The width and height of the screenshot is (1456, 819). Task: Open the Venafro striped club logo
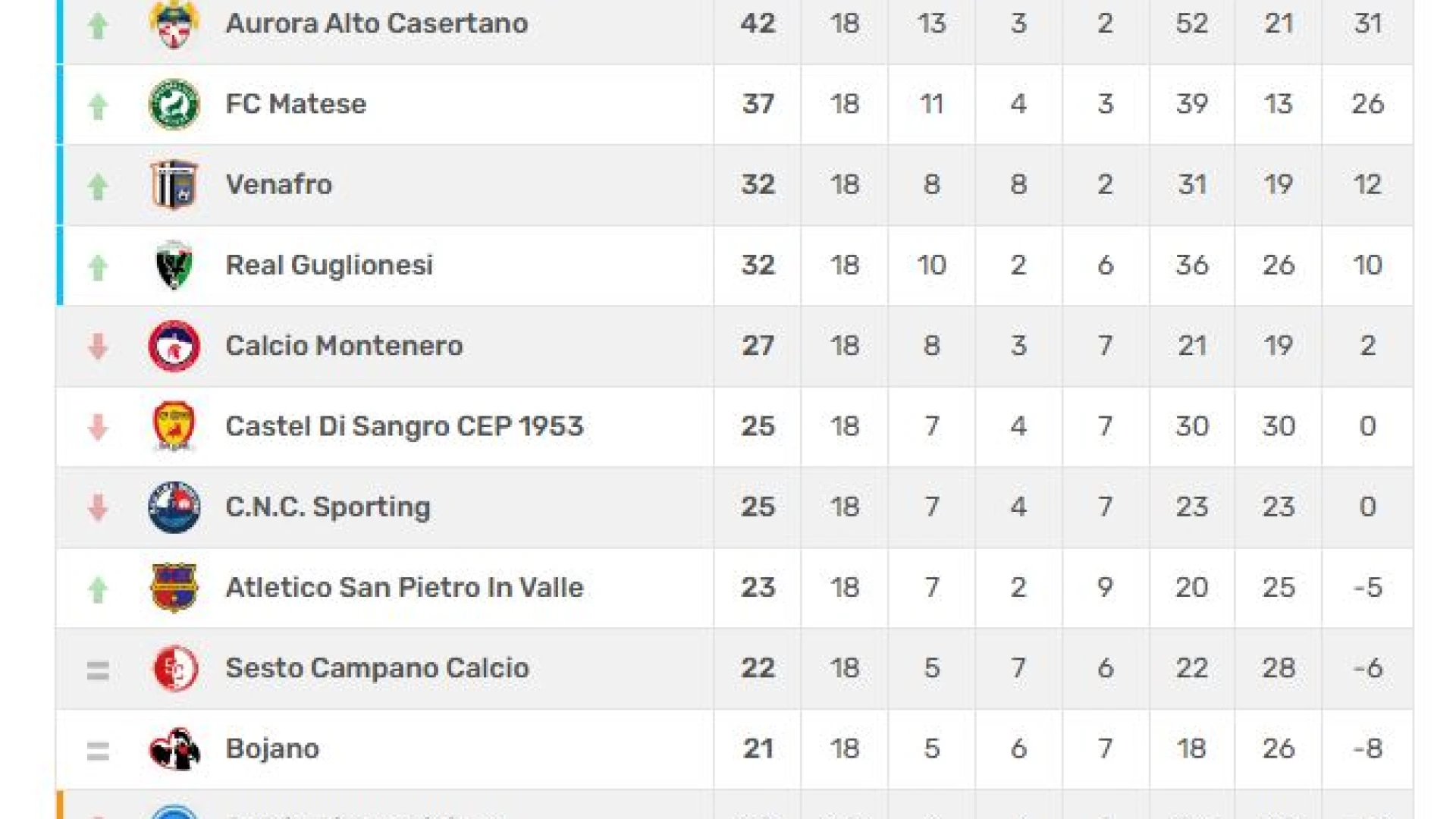[174, 184]
